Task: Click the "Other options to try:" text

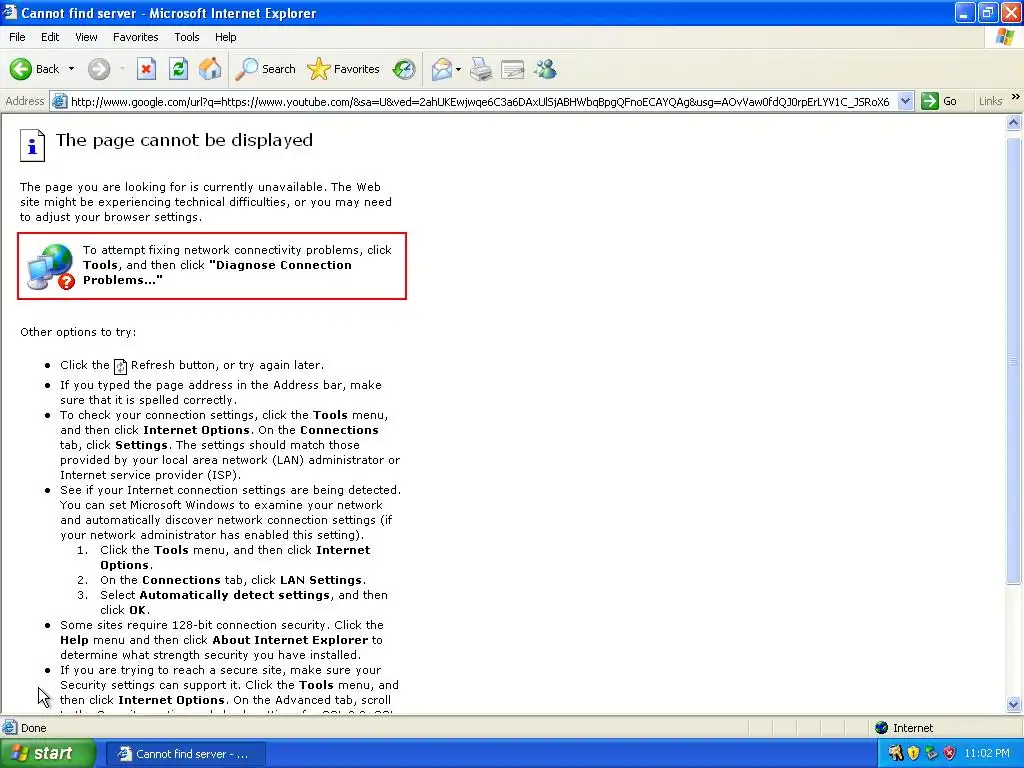Action: point(78,332)
